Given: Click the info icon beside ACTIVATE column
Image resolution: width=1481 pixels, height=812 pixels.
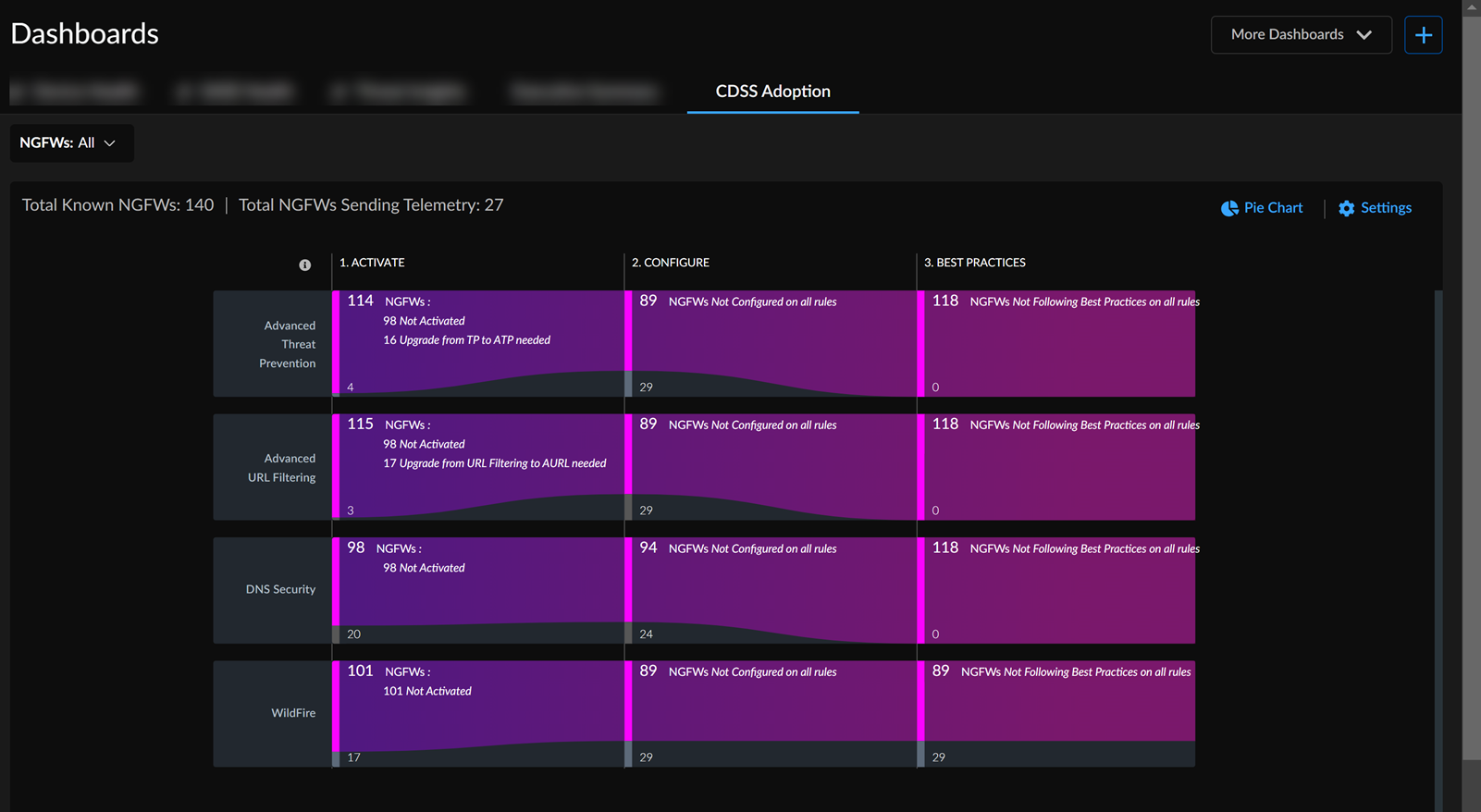Looking at the screenshot, I should pos(304,265).
